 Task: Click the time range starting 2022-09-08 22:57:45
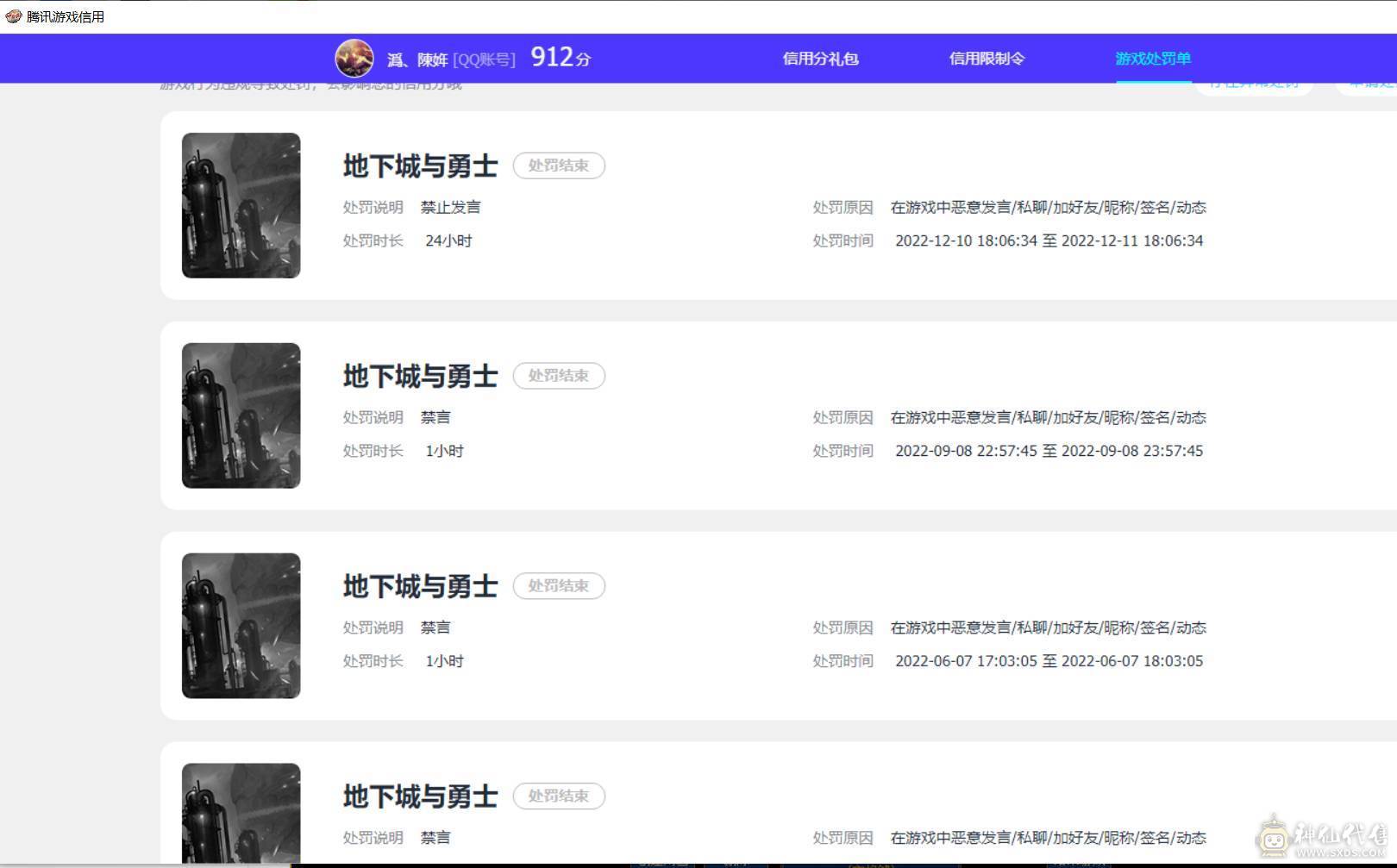(1049, 451)
